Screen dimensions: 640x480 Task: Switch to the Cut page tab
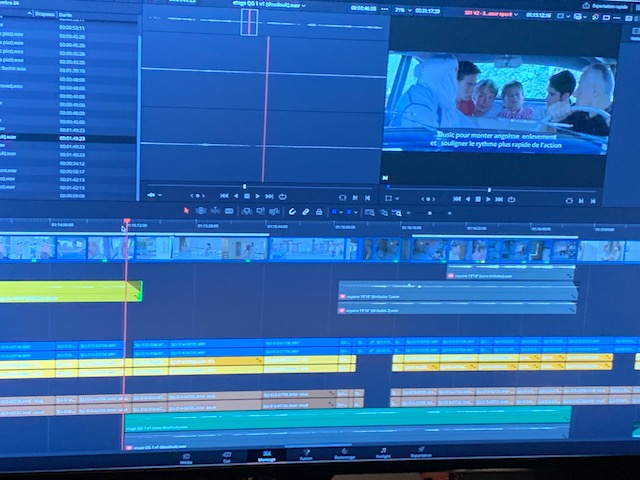(x=227, y=457)
